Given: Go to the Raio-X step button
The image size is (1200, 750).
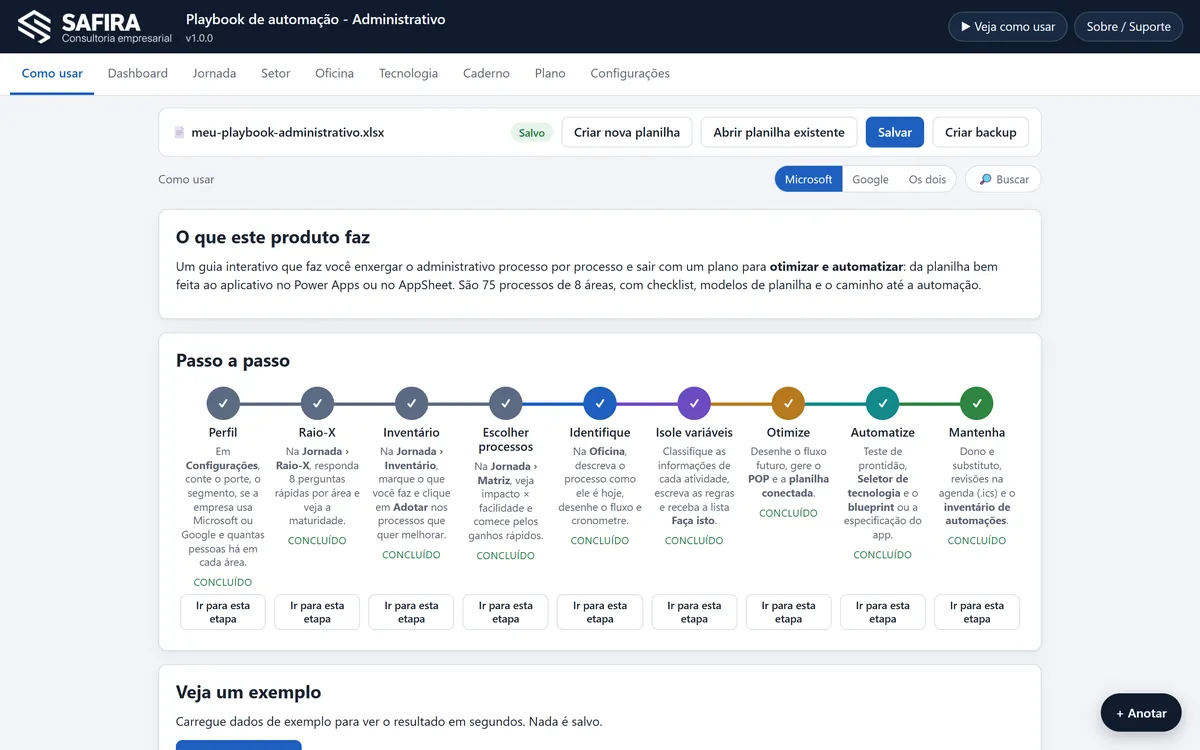Looking at the screenshot, I should point(317,612).
